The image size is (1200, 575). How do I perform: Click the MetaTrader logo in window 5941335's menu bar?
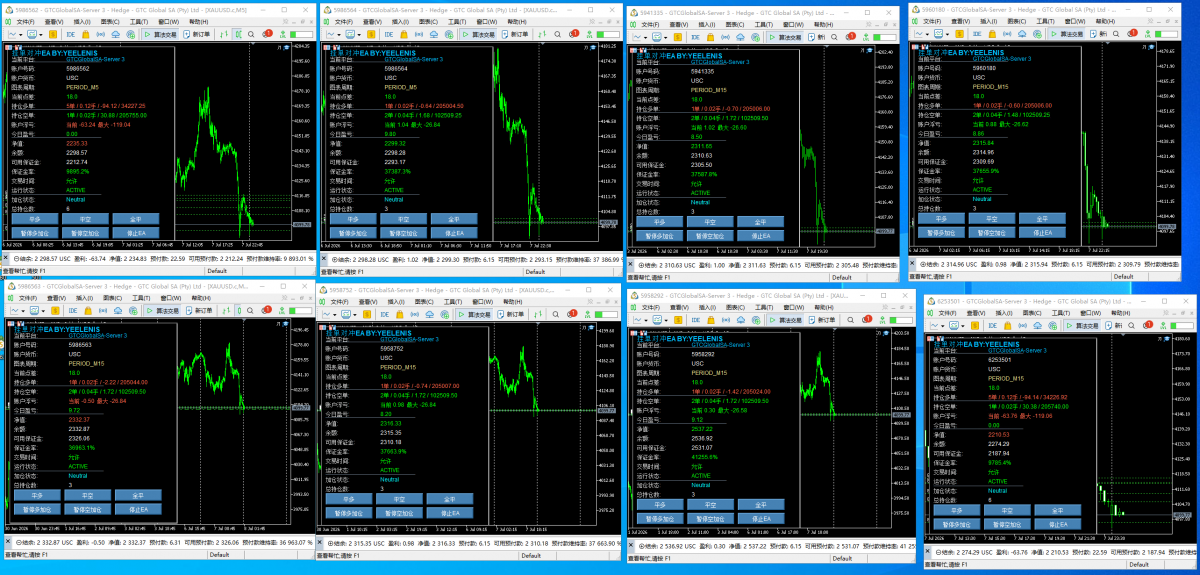(631, 24)
